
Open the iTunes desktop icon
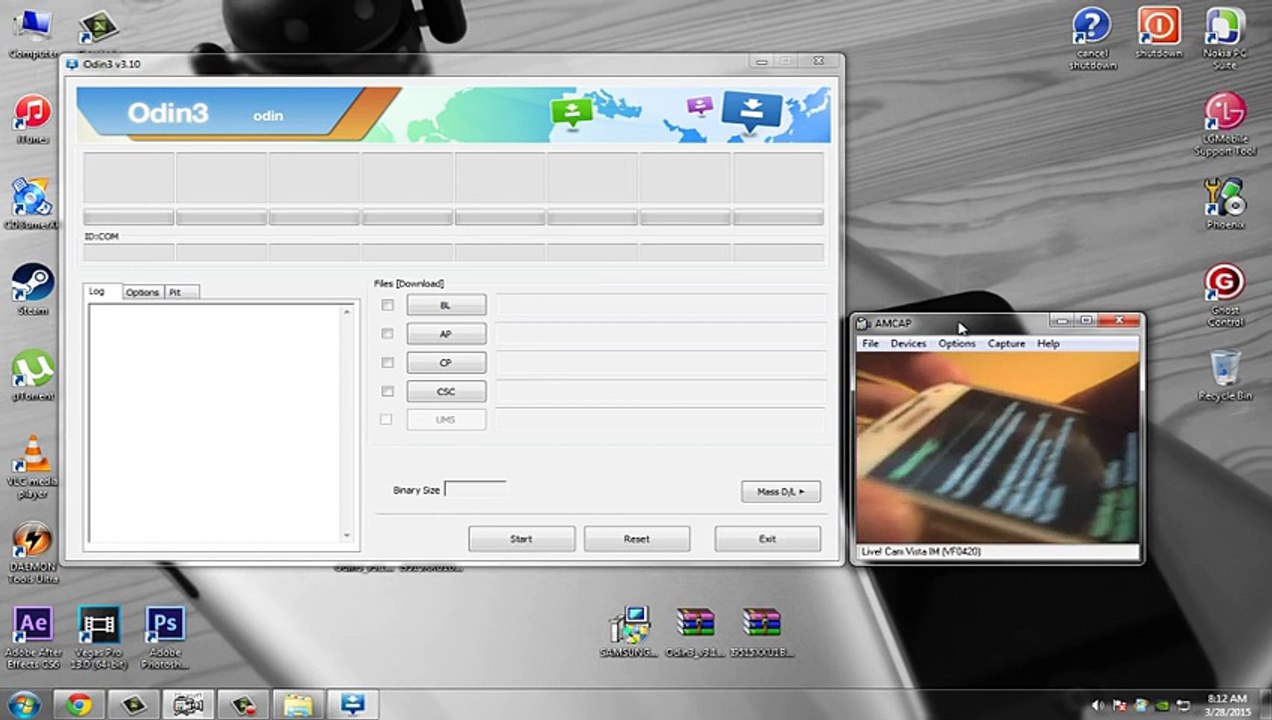click(x=32, y=112)
